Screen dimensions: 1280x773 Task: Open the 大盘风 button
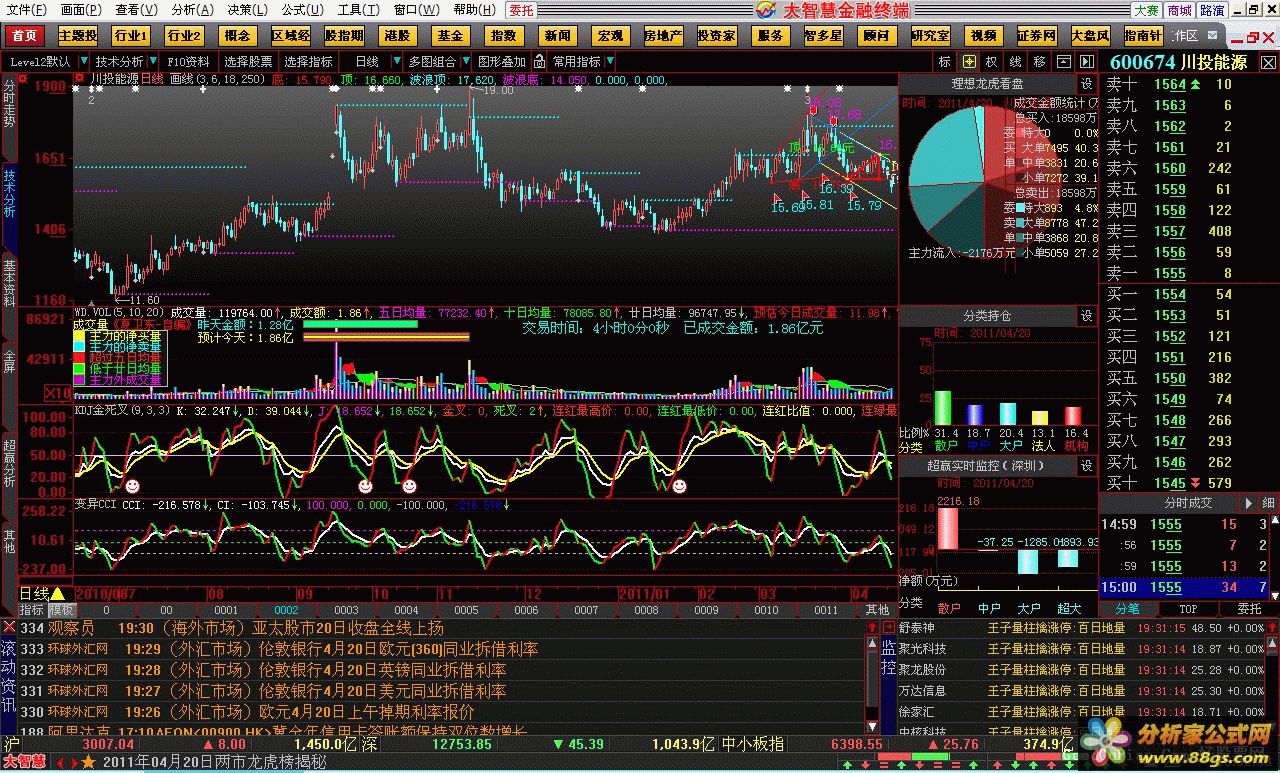(1090, 35)
